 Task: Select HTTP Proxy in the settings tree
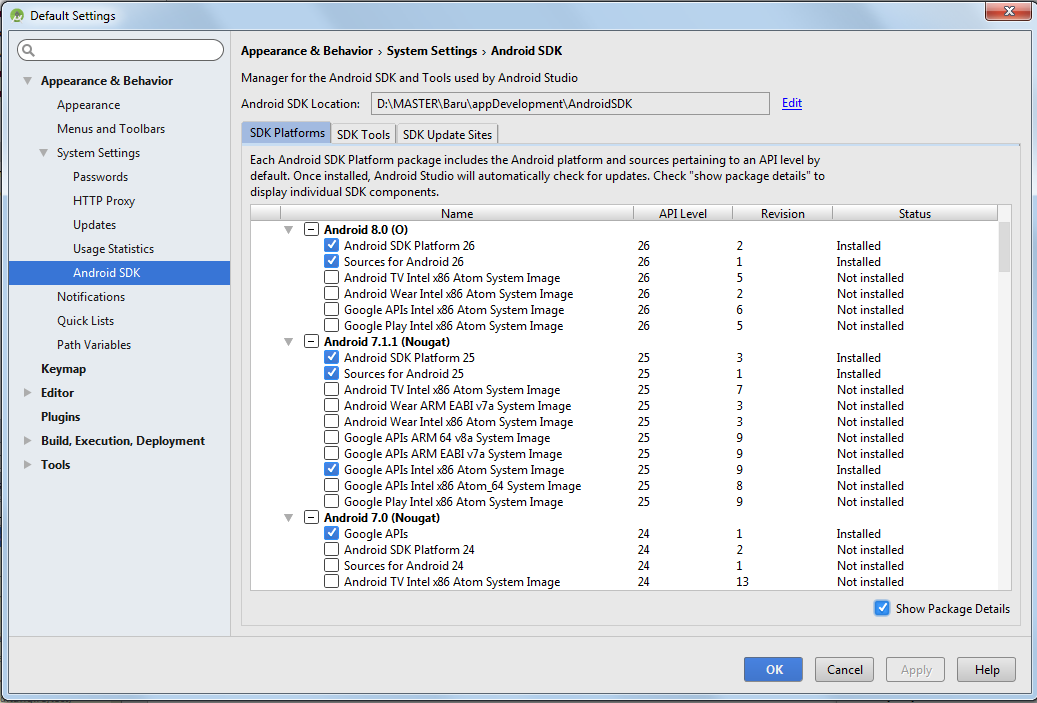tap(104, 201)
